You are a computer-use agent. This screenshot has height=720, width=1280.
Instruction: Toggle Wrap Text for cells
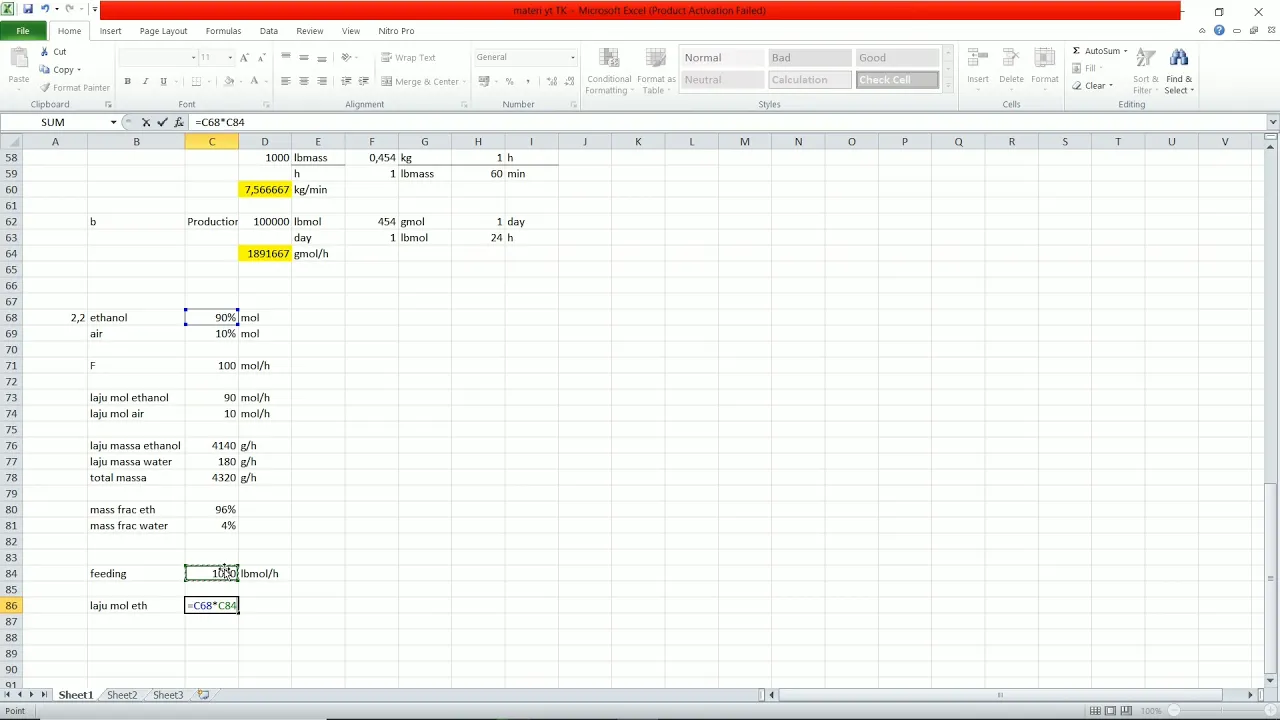click(x=408, y=58)
